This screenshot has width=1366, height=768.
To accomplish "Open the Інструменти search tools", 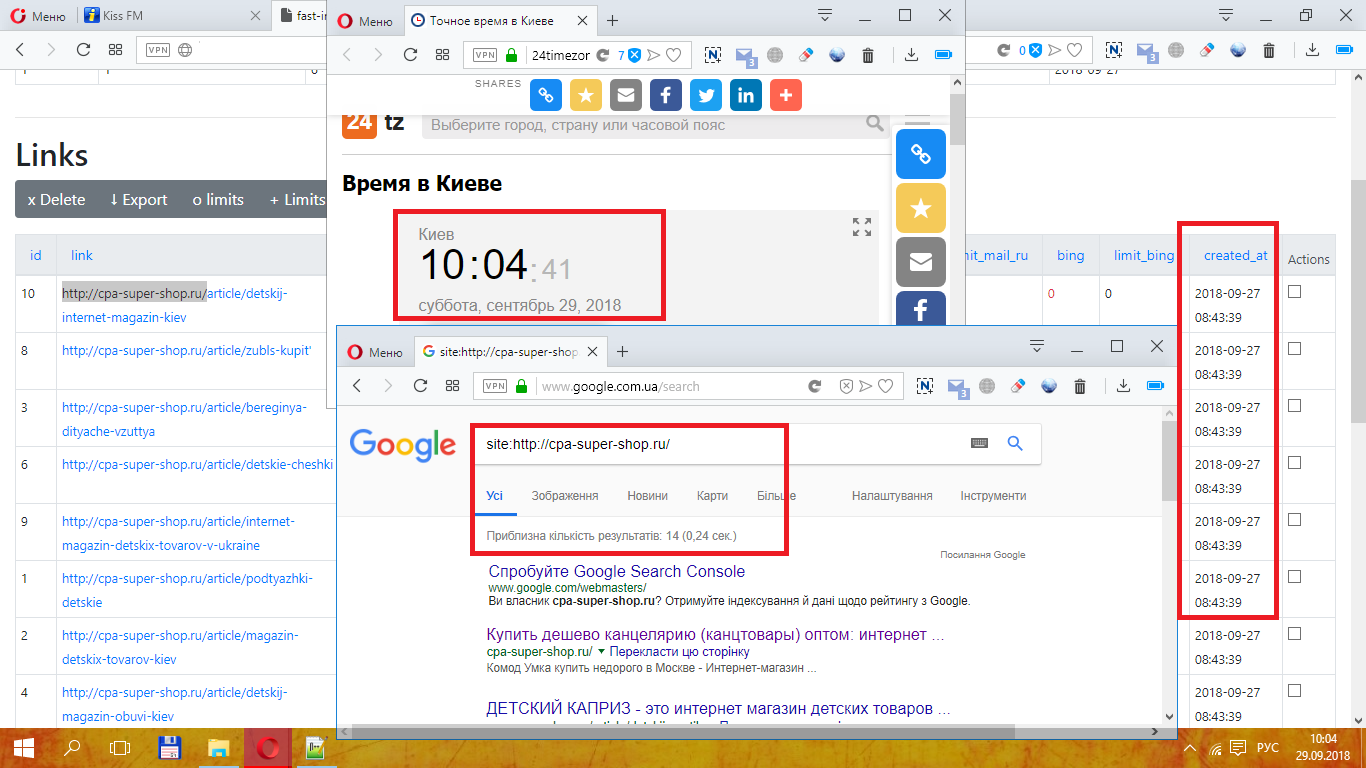I will (x=993, y=496).
